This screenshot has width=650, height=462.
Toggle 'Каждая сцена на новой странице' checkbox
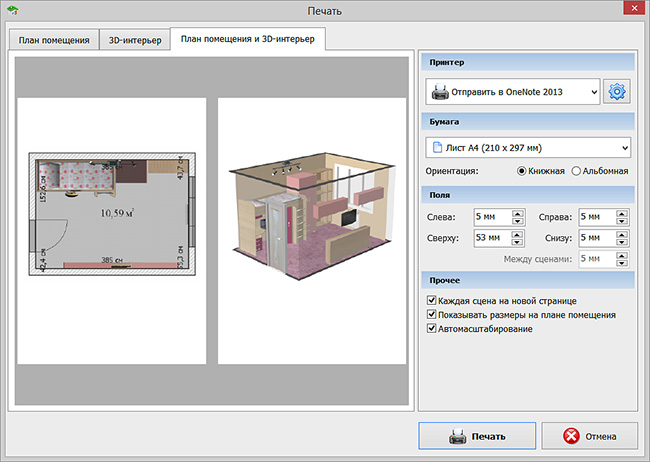[432, 300]
